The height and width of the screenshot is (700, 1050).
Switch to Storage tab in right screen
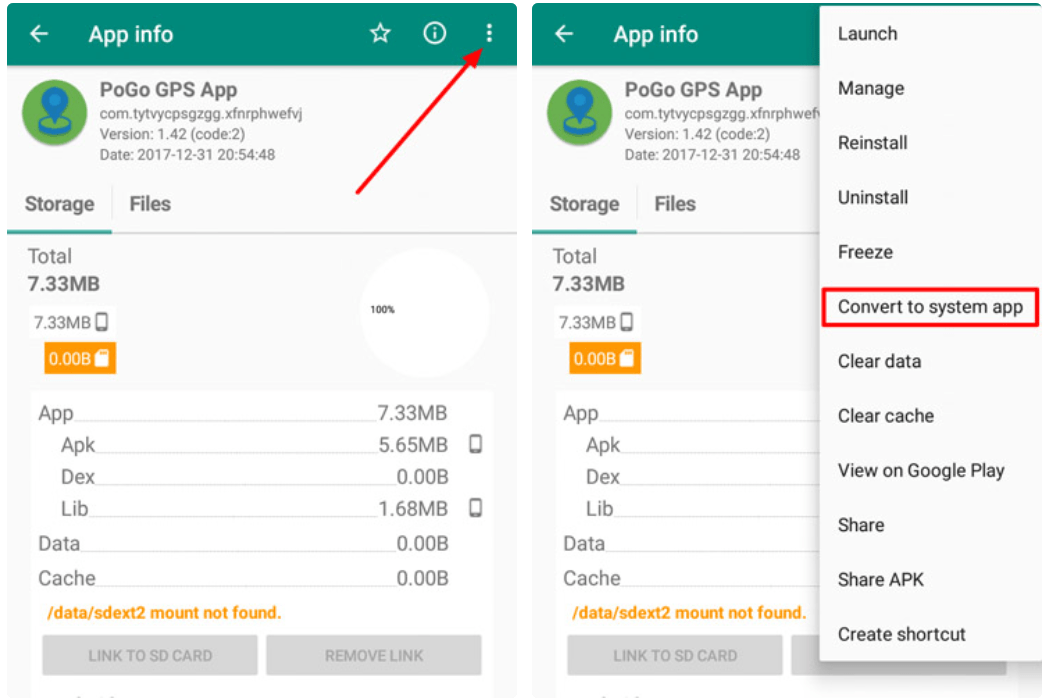click(585, 204)
